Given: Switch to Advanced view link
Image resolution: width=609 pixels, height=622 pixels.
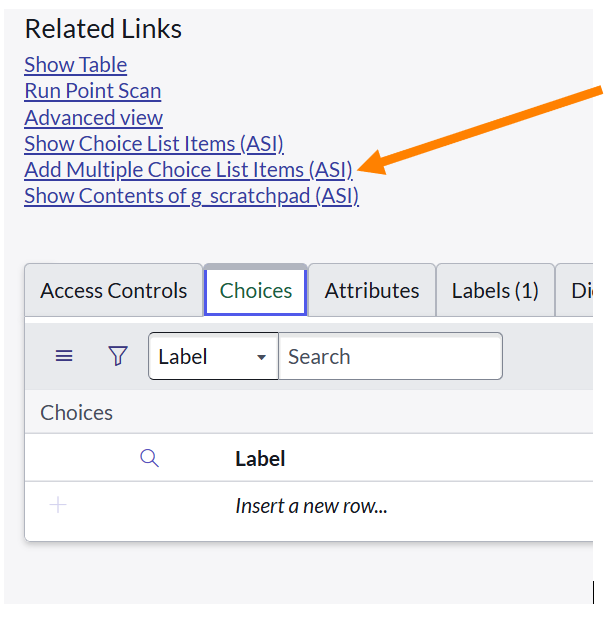Looking at the screenshot, I should click(x=94, y=118).
